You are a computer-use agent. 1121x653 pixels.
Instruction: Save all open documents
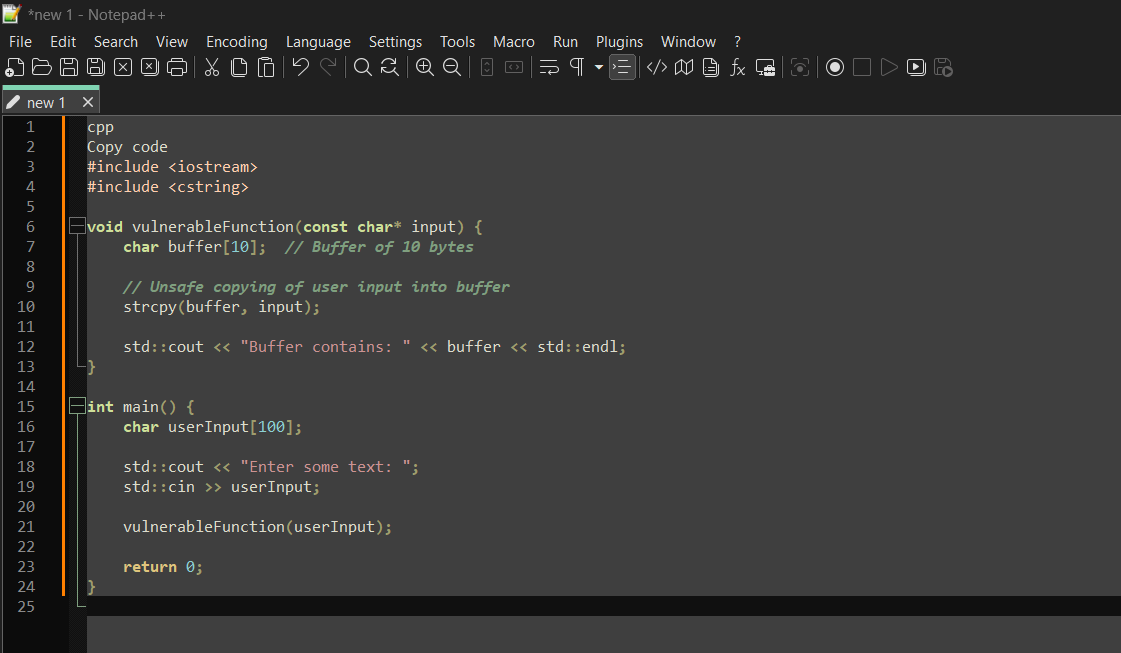click(94, 67)
